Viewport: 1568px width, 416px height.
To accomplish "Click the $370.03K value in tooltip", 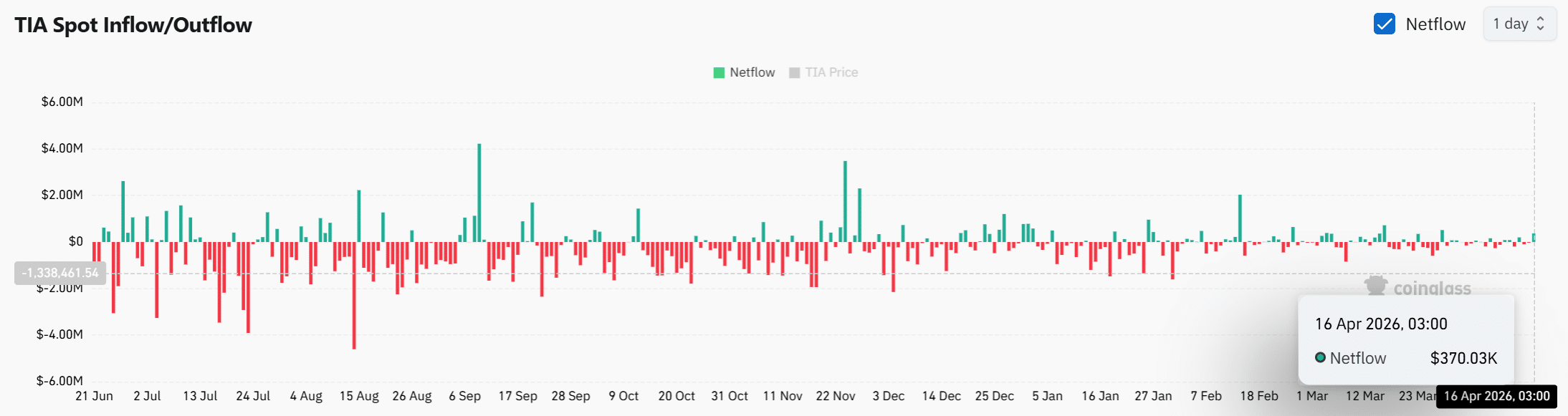I will (1463, 358).
